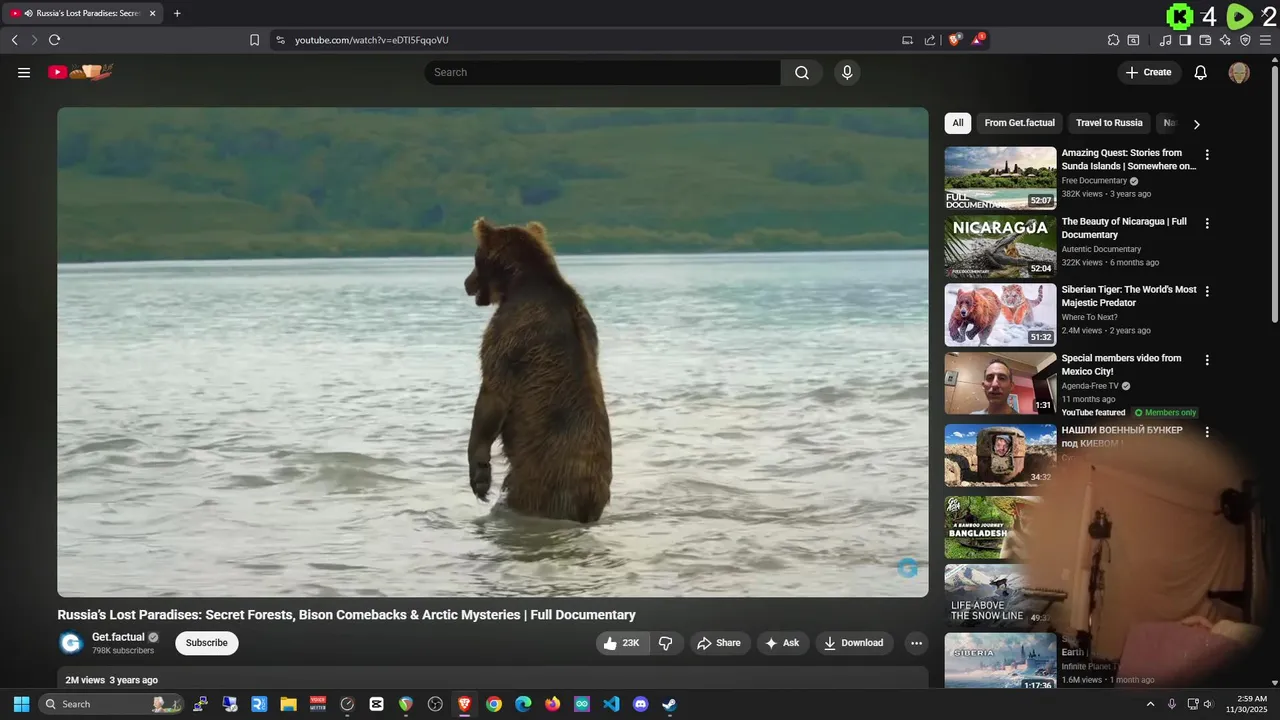1280x720 pixels.
Task: Open OBS Studio from the taskbar
Action: 435,704
